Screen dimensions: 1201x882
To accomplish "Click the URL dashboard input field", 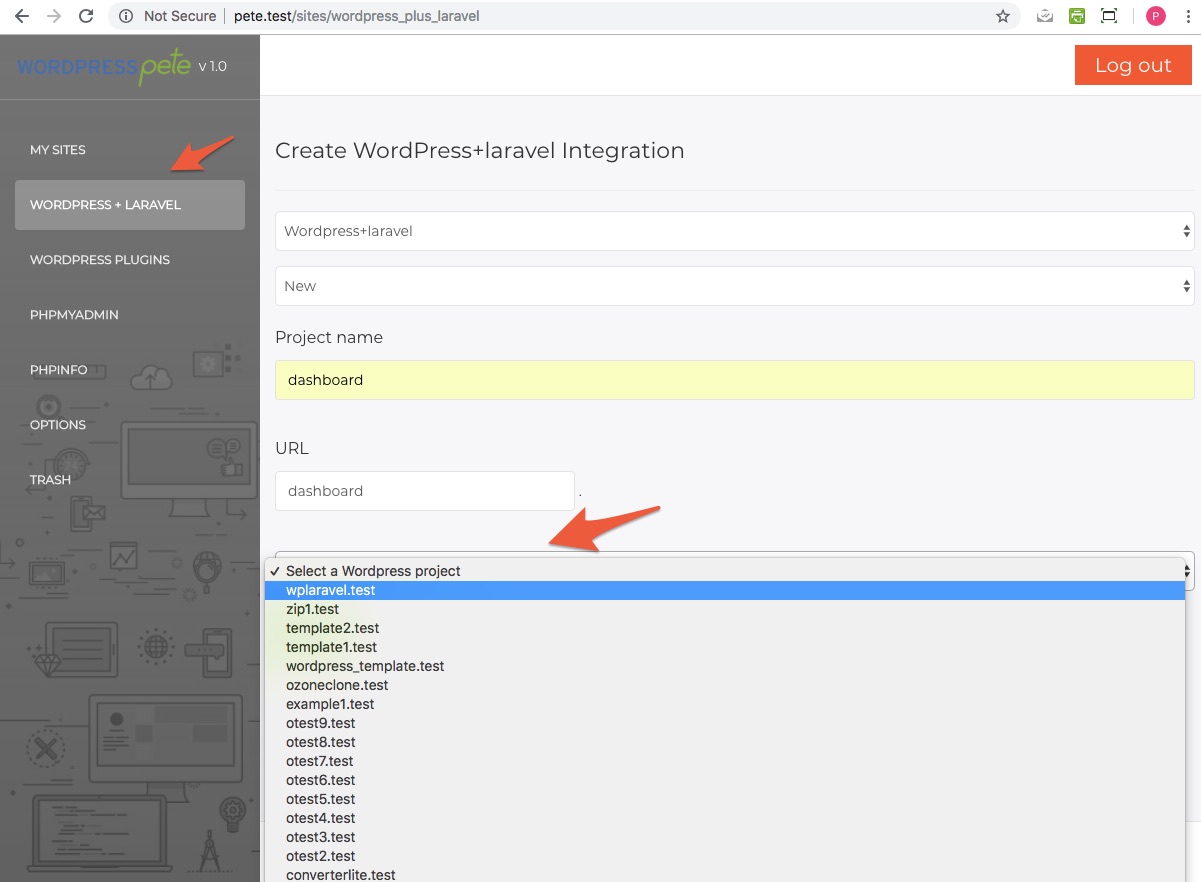I will point(425,491).
